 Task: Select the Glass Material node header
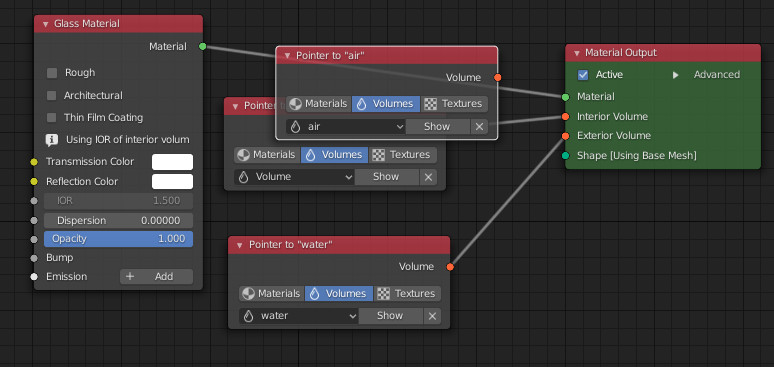118,24
